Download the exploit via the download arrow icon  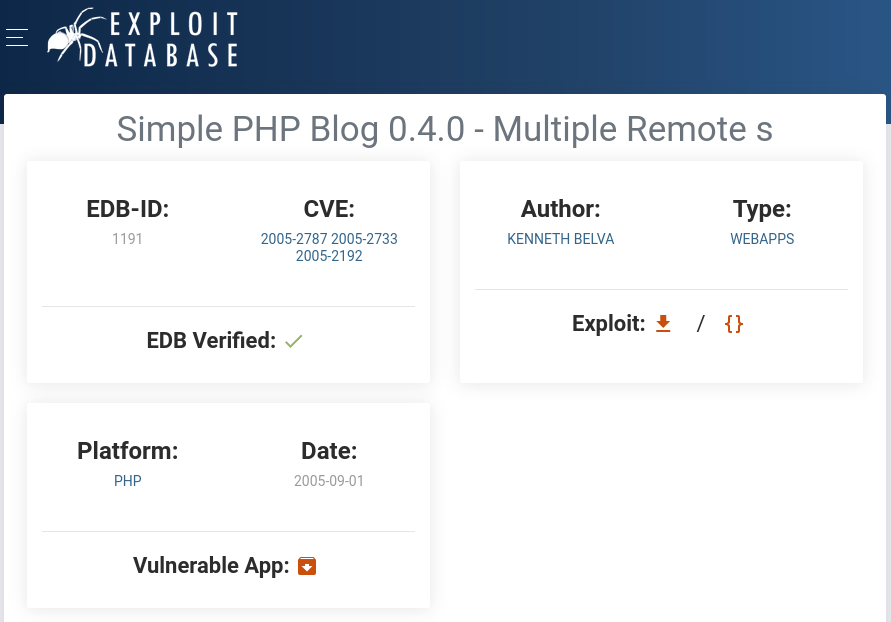click(663, 324)
